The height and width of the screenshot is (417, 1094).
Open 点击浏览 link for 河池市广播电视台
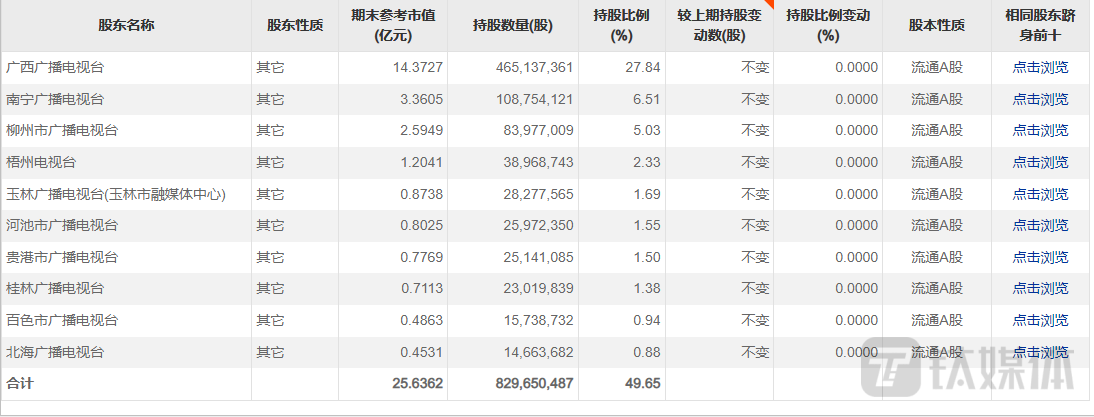click(x=1040, y=226)
